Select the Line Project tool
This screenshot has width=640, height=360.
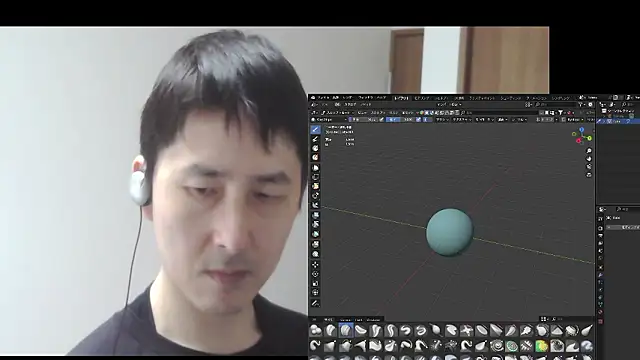click(315, 205)
